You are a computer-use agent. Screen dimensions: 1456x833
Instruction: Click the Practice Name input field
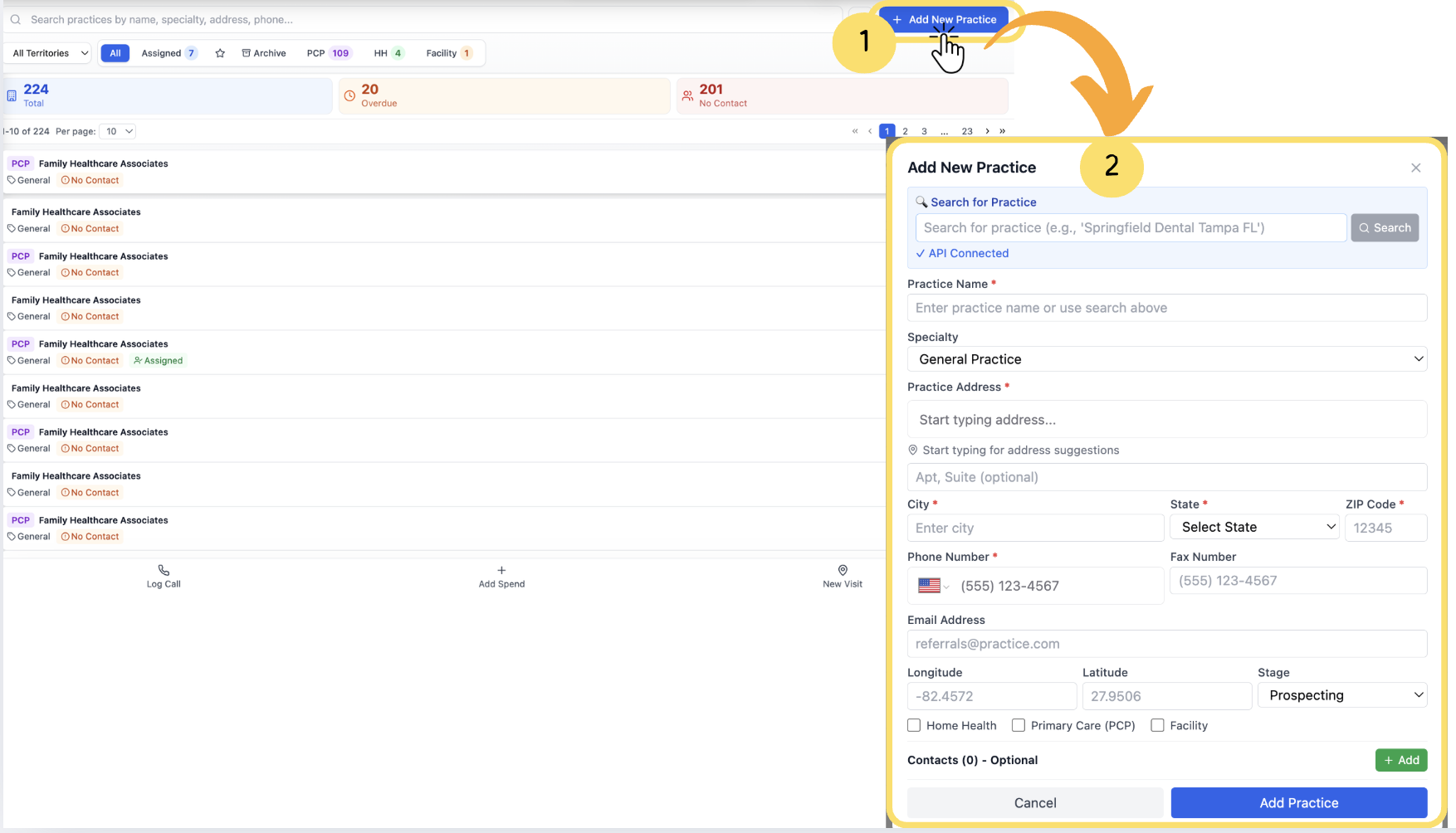click(x=1166, y=308)
